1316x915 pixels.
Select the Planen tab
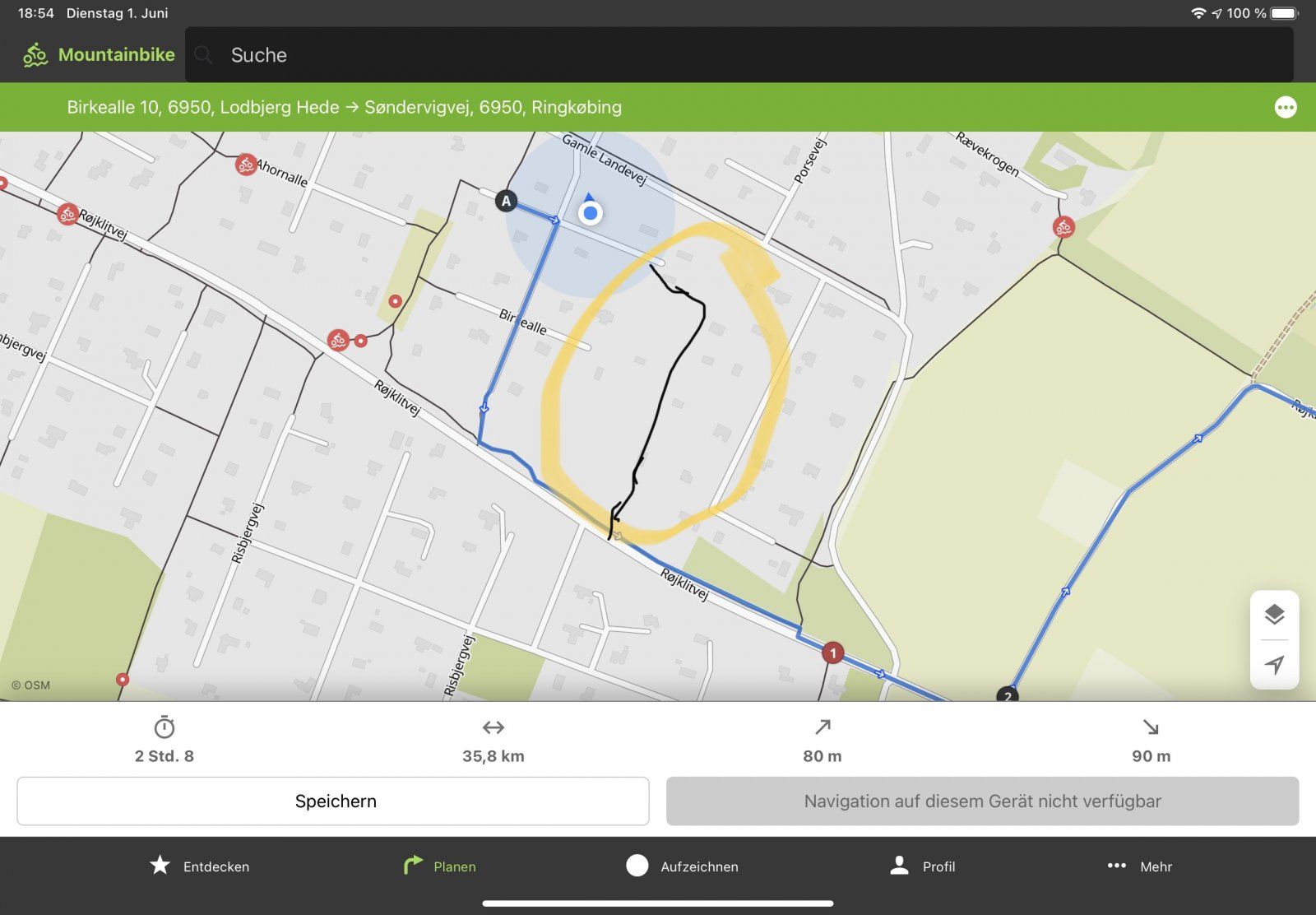click(439, 866)
